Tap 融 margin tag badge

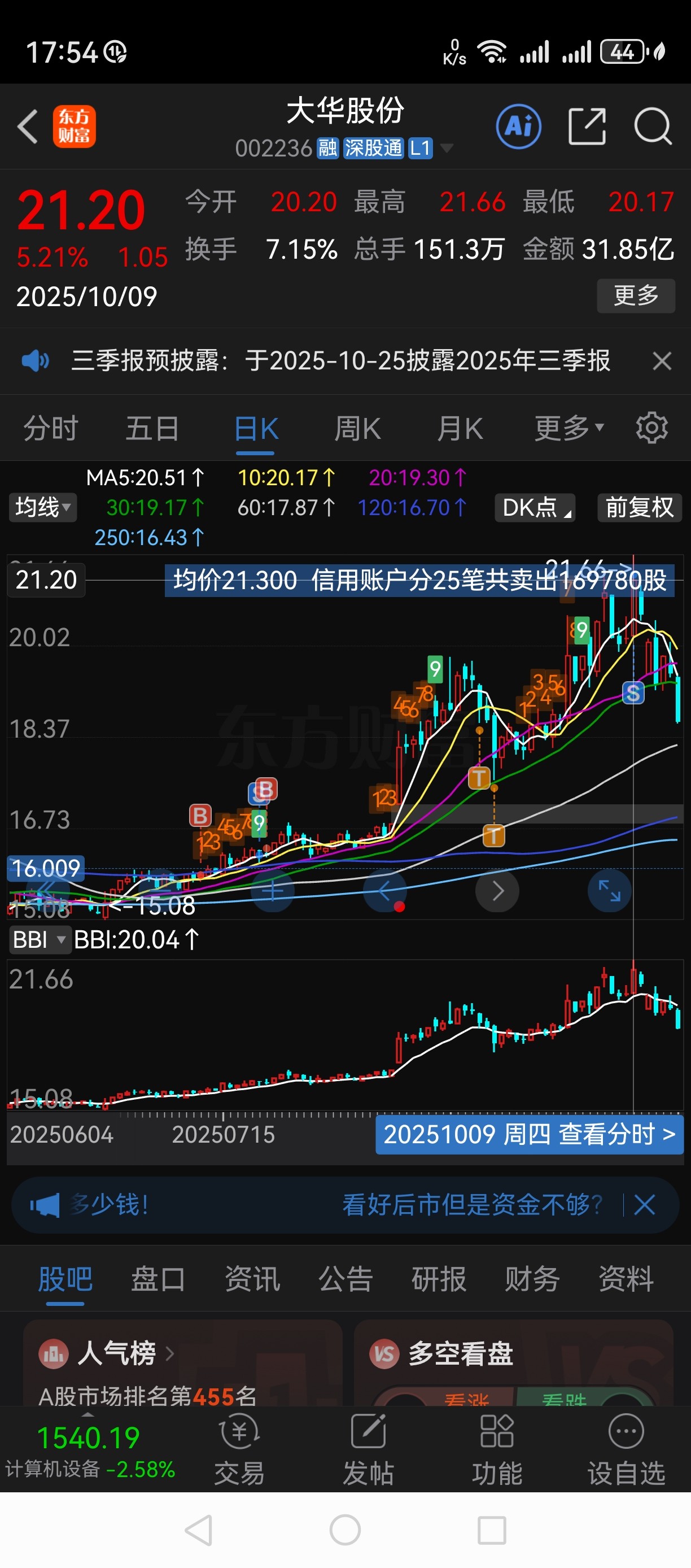(327, 148)
